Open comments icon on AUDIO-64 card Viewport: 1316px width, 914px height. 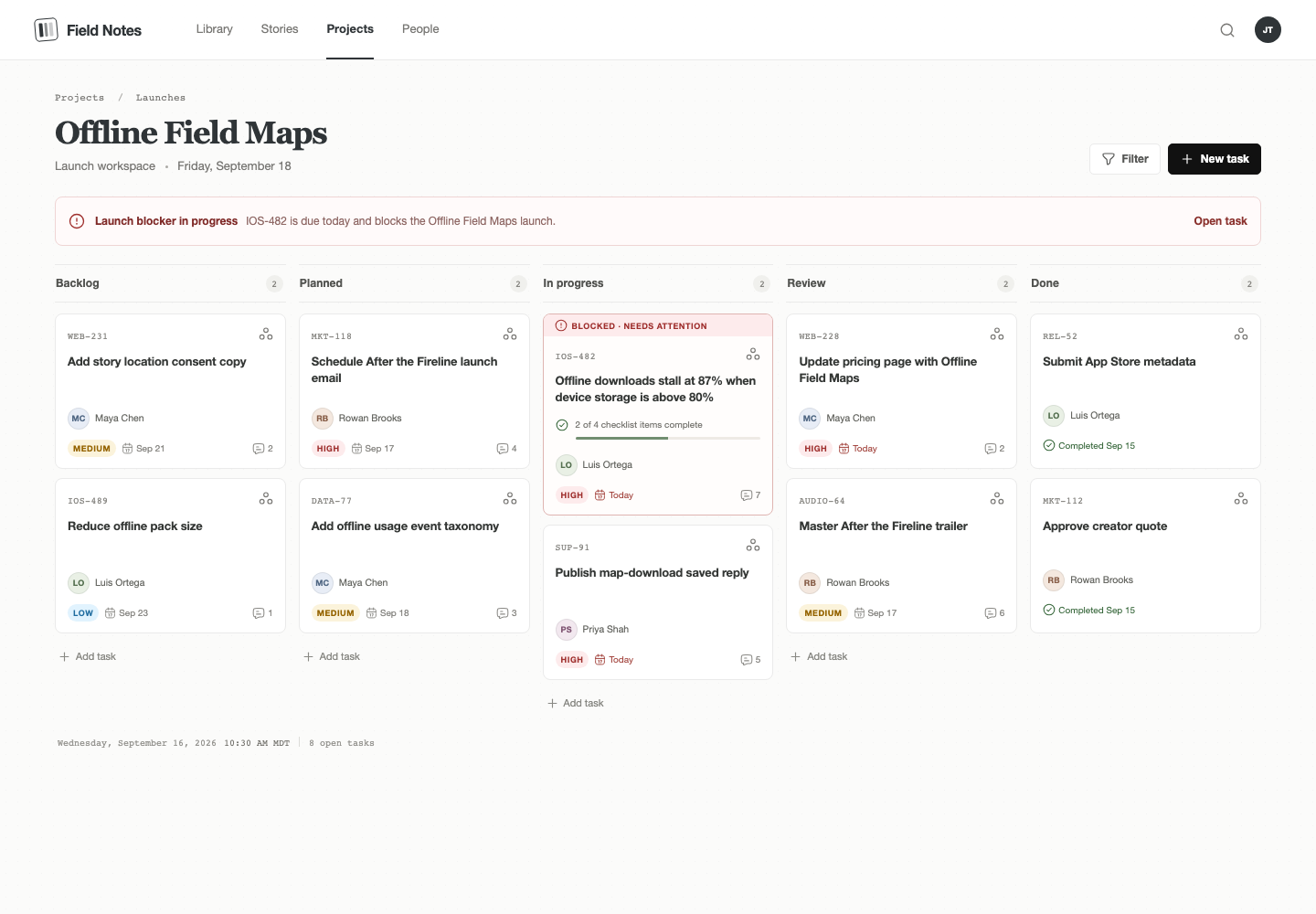[x=991, y=613]
